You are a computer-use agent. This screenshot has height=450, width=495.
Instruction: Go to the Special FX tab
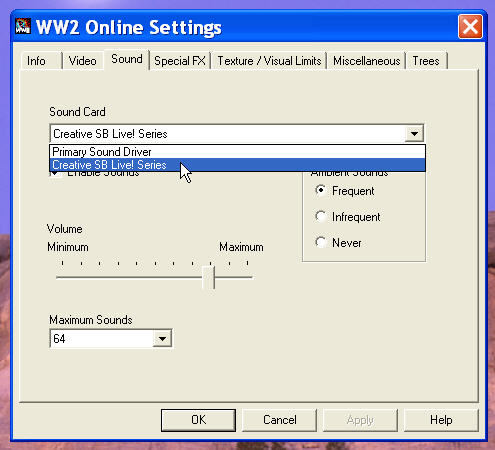(180, 61)
